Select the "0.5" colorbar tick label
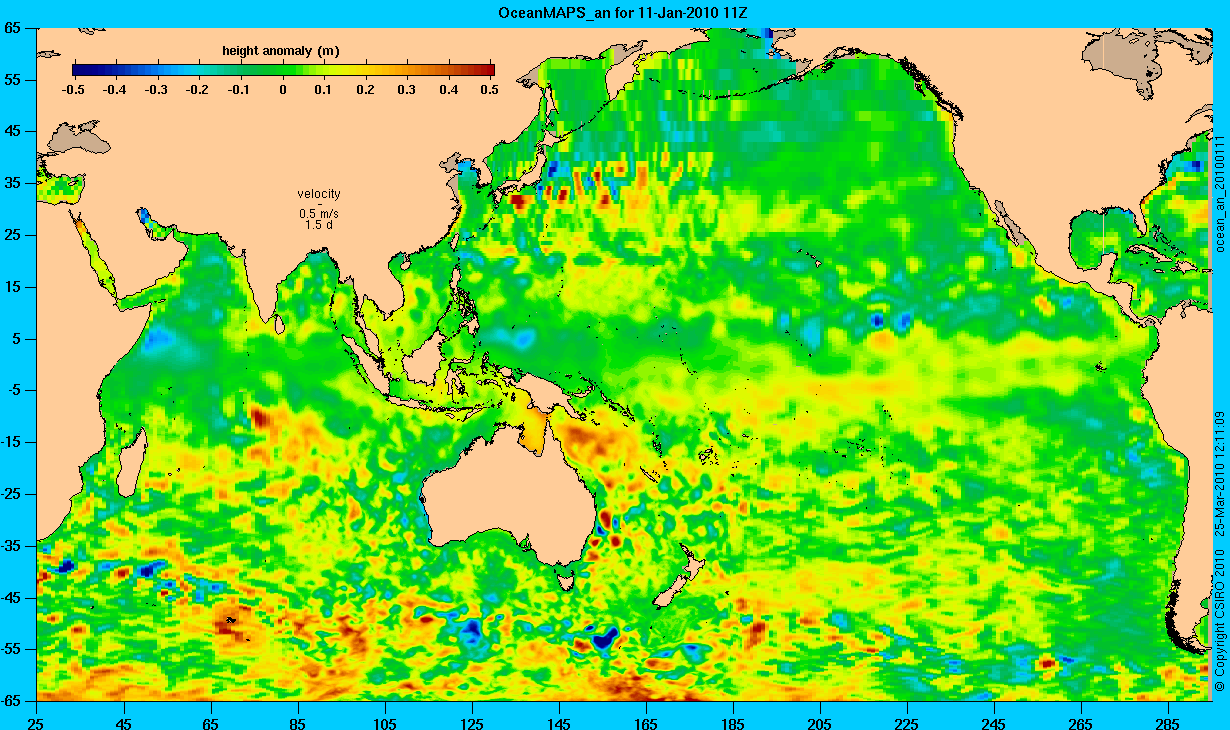Viewport: 1230px width, 730px height. 490,90
